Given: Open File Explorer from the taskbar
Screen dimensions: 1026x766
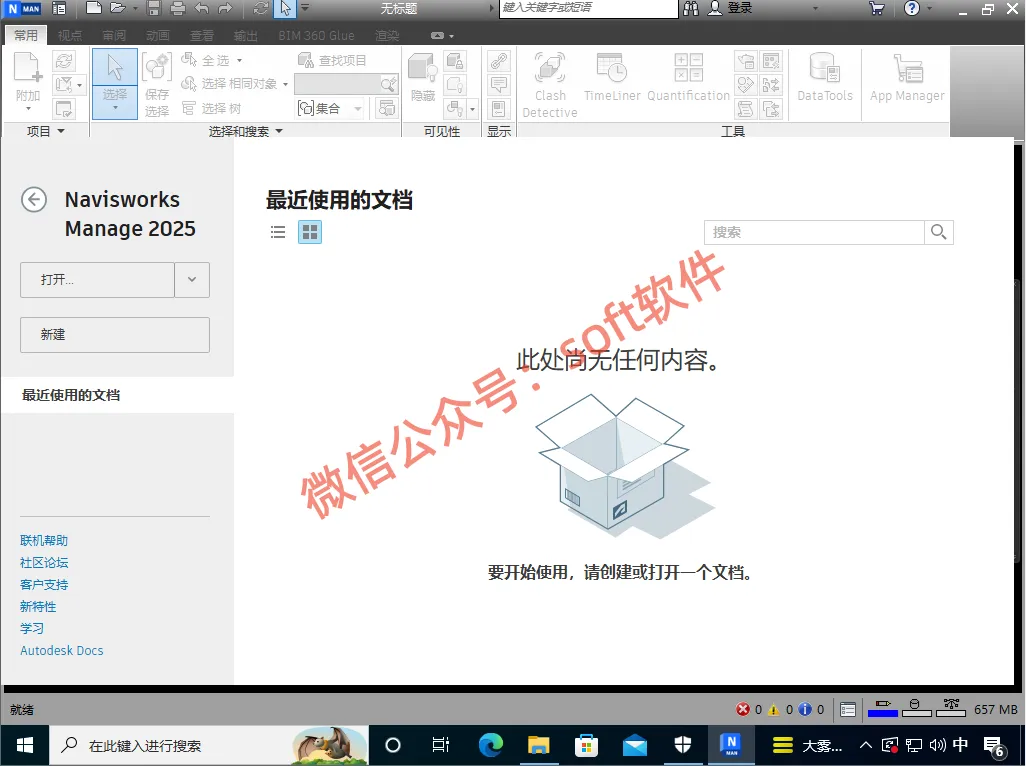Looking at the screenshot, I should click(x=539, y=745).
